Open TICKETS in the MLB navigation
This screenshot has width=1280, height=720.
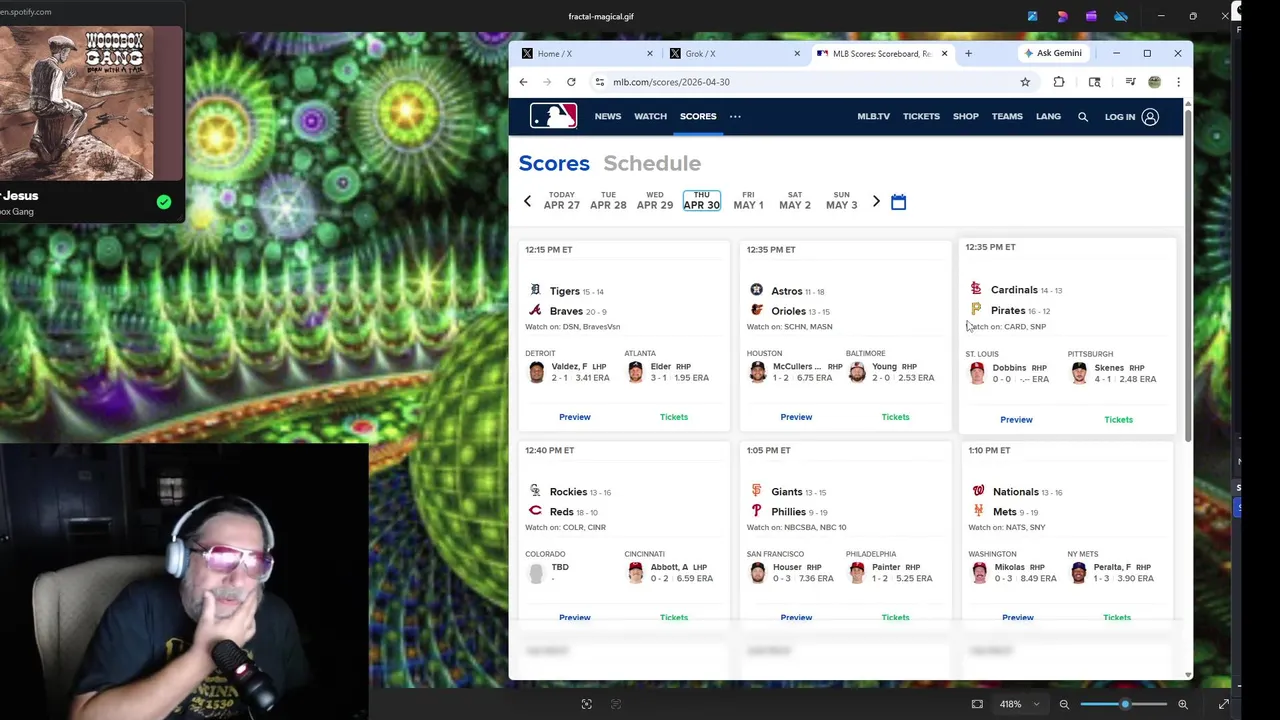point(921,117)
